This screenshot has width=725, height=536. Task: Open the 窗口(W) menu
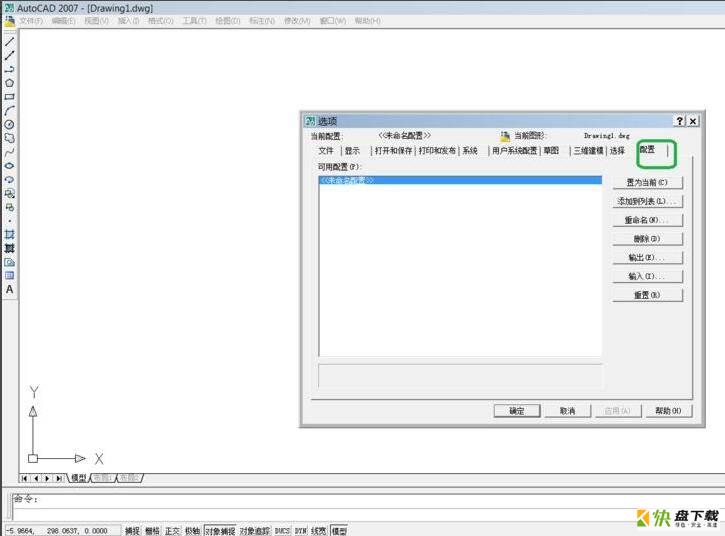click(x=332, y=21)
